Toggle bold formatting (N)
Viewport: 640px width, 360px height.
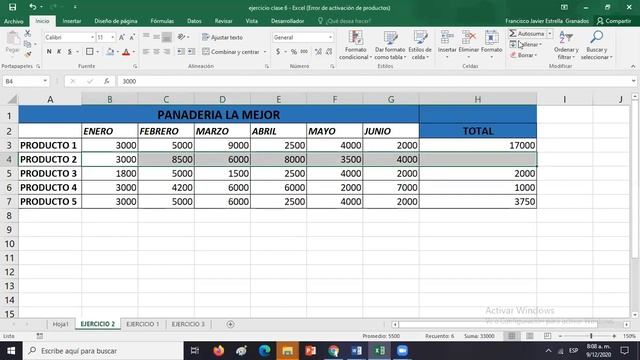click(49, 52)
